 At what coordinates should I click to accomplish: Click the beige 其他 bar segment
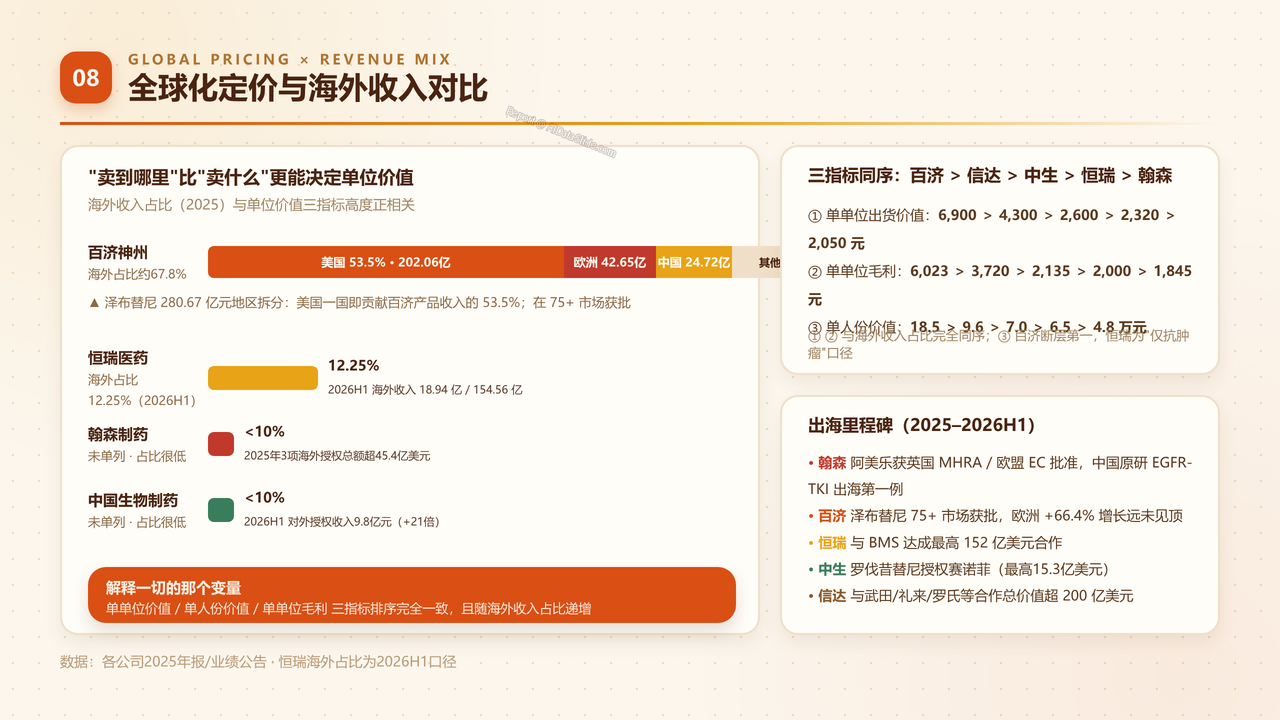pos(758,262)
